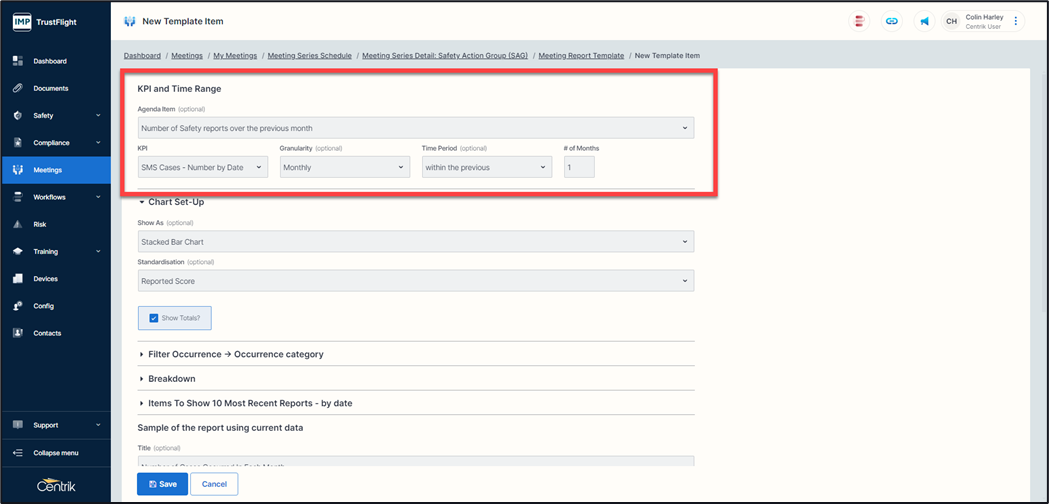
Task: Click the Save button
Action: coord(161,484)
